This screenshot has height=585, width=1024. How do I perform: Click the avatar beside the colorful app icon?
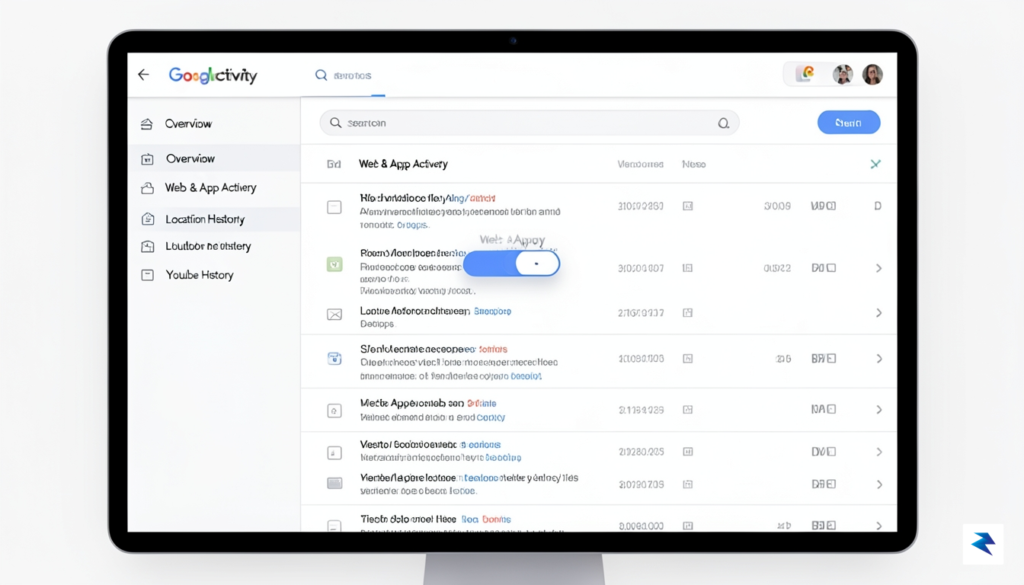point(842,74)
